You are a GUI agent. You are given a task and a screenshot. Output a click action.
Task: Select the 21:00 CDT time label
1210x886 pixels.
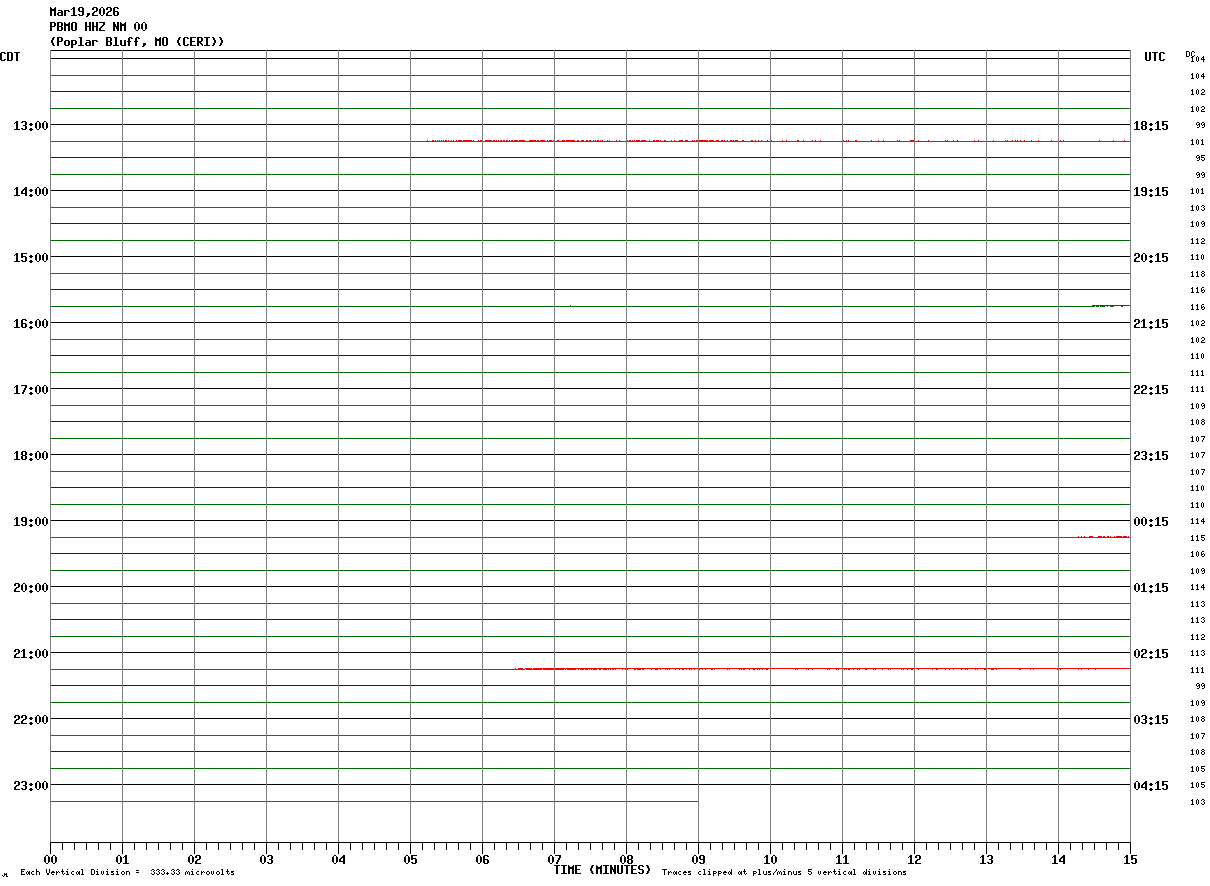point(31,654)
